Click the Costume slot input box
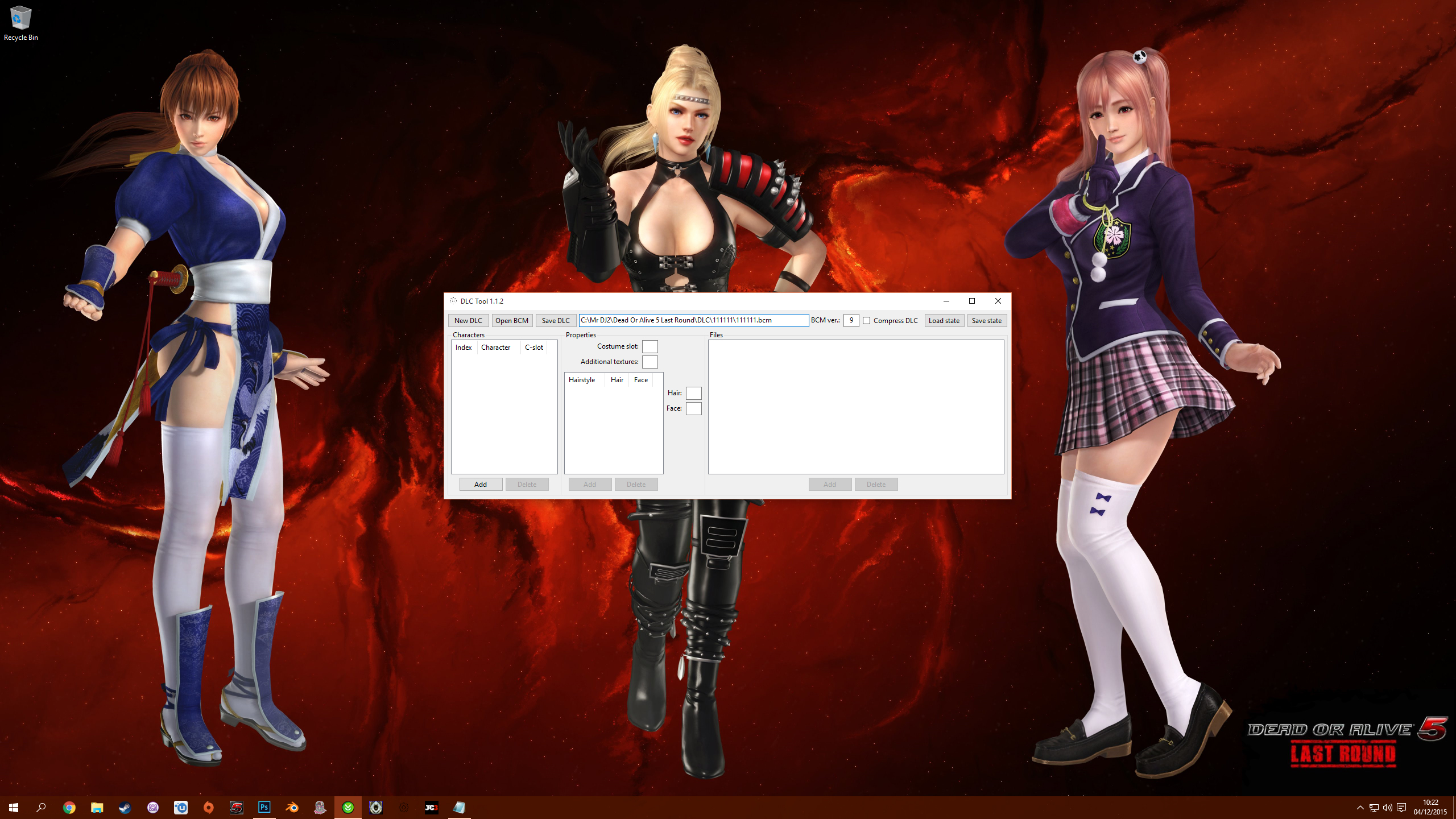Viewport: 1456px width, 819px height. point(650,346)
